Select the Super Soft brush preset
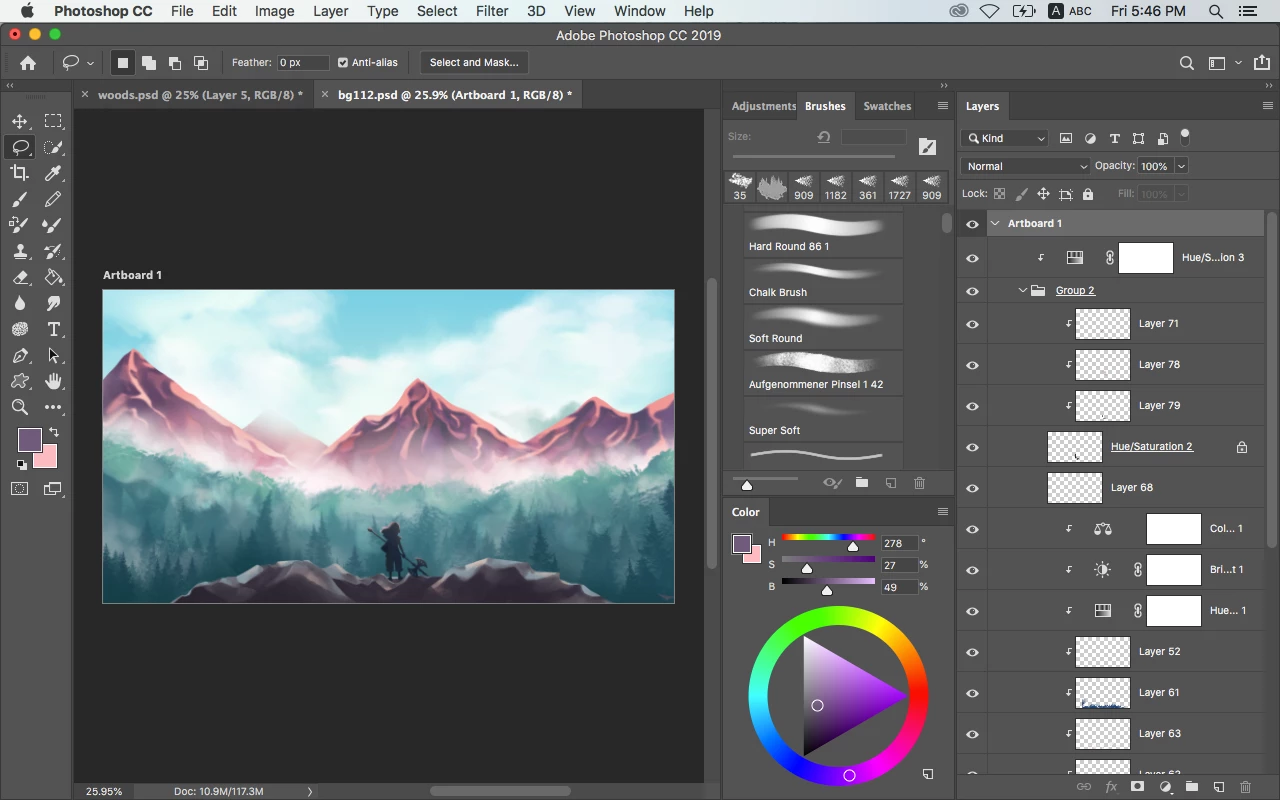 pos(823,419)
